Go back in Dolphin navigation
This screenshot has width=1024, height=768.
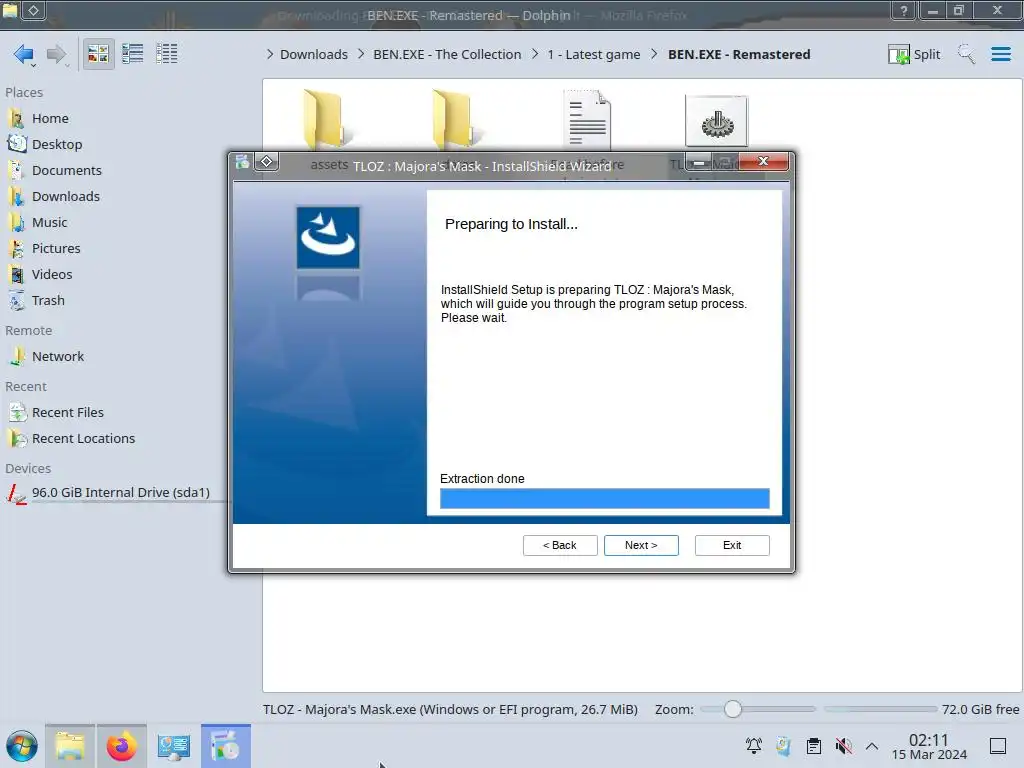pos(24,54)
